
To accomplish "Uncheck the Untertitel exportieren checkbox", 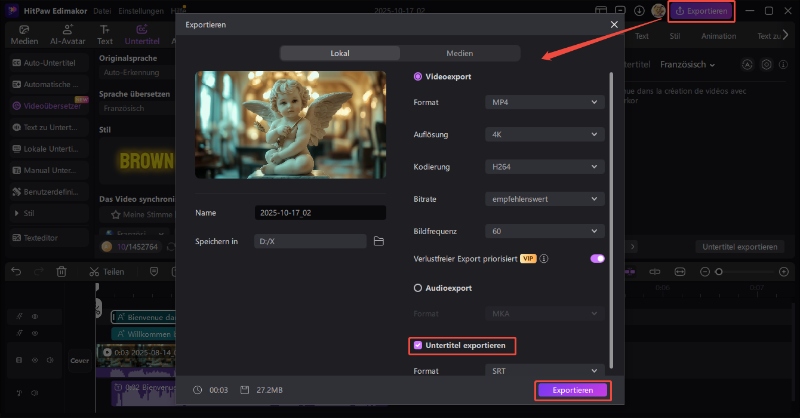I will 418,345.
